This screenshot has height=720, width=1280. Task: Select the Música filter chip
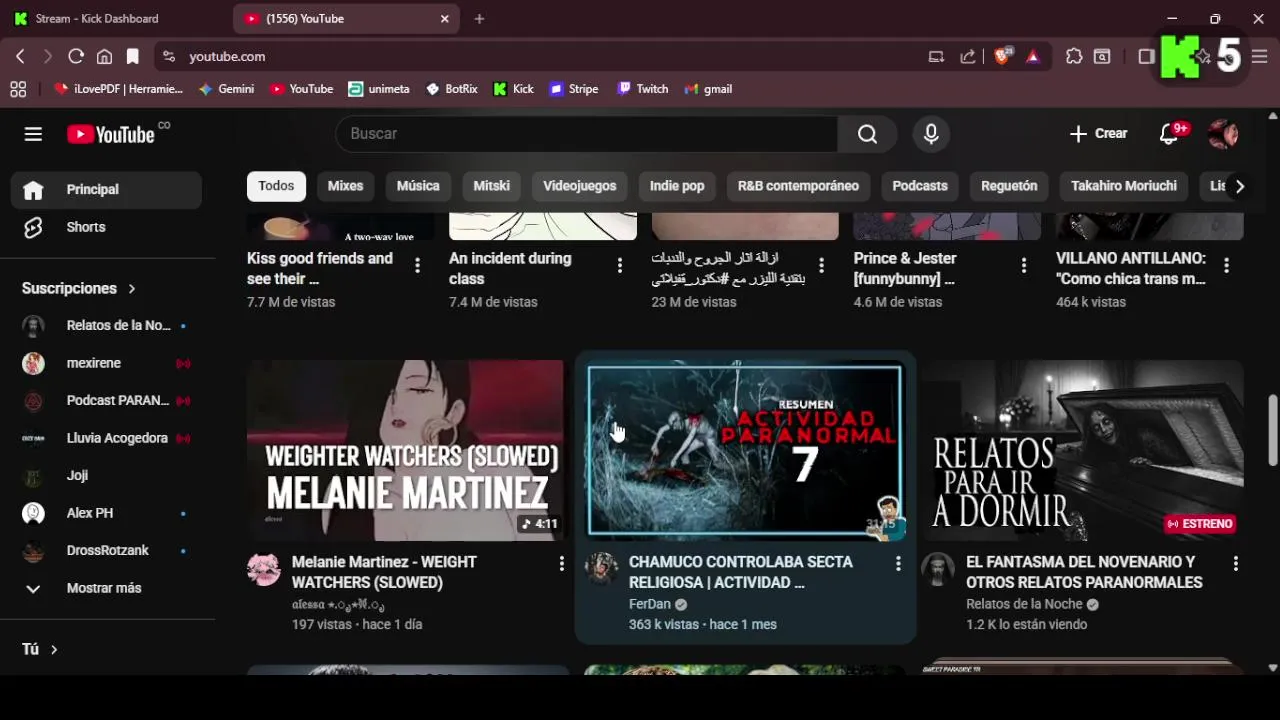pyautogui.click(x=418, y=186)
